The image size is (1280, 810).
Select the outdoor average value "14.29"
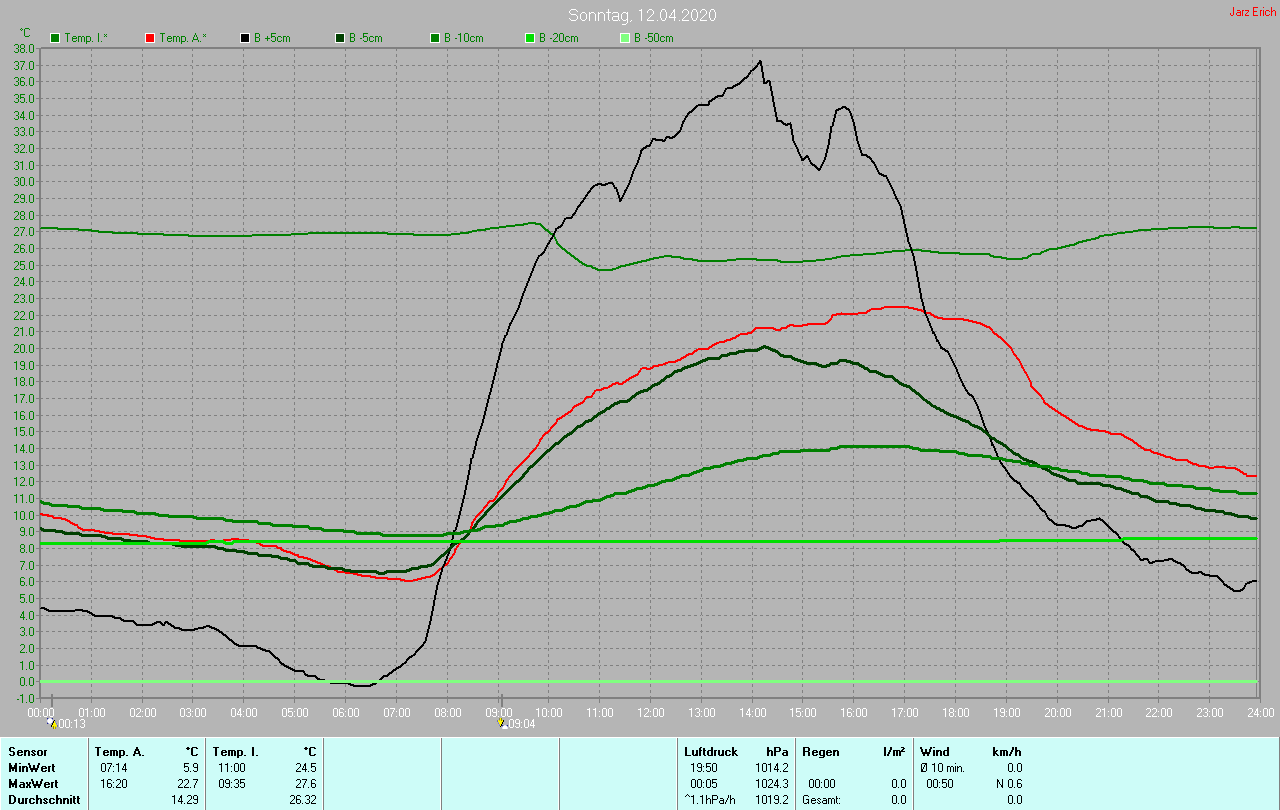184,800
